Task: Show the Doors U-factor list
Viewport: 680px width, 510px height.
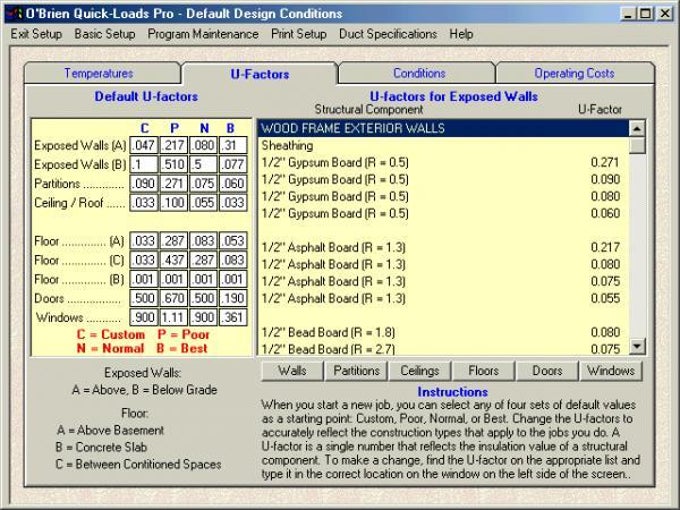Action: point(547,371)
